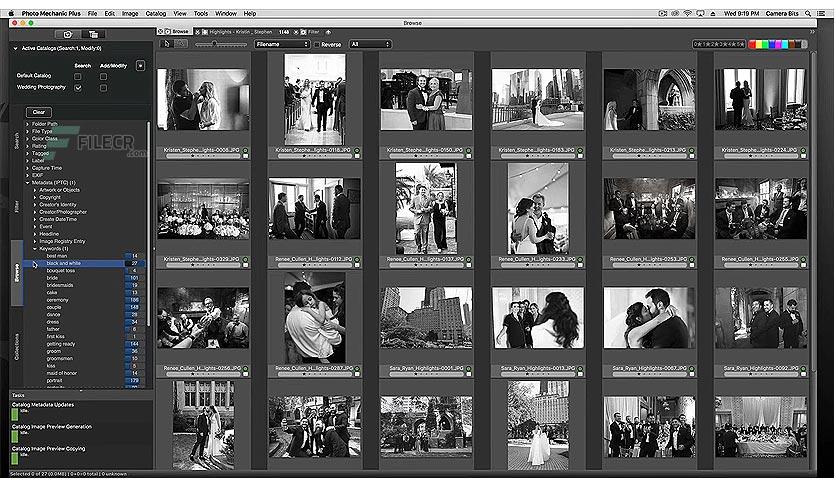Viewport: 836px width, 484px height.
Task: Filter by the red color class swatch
Action: (x=752, y=44)
